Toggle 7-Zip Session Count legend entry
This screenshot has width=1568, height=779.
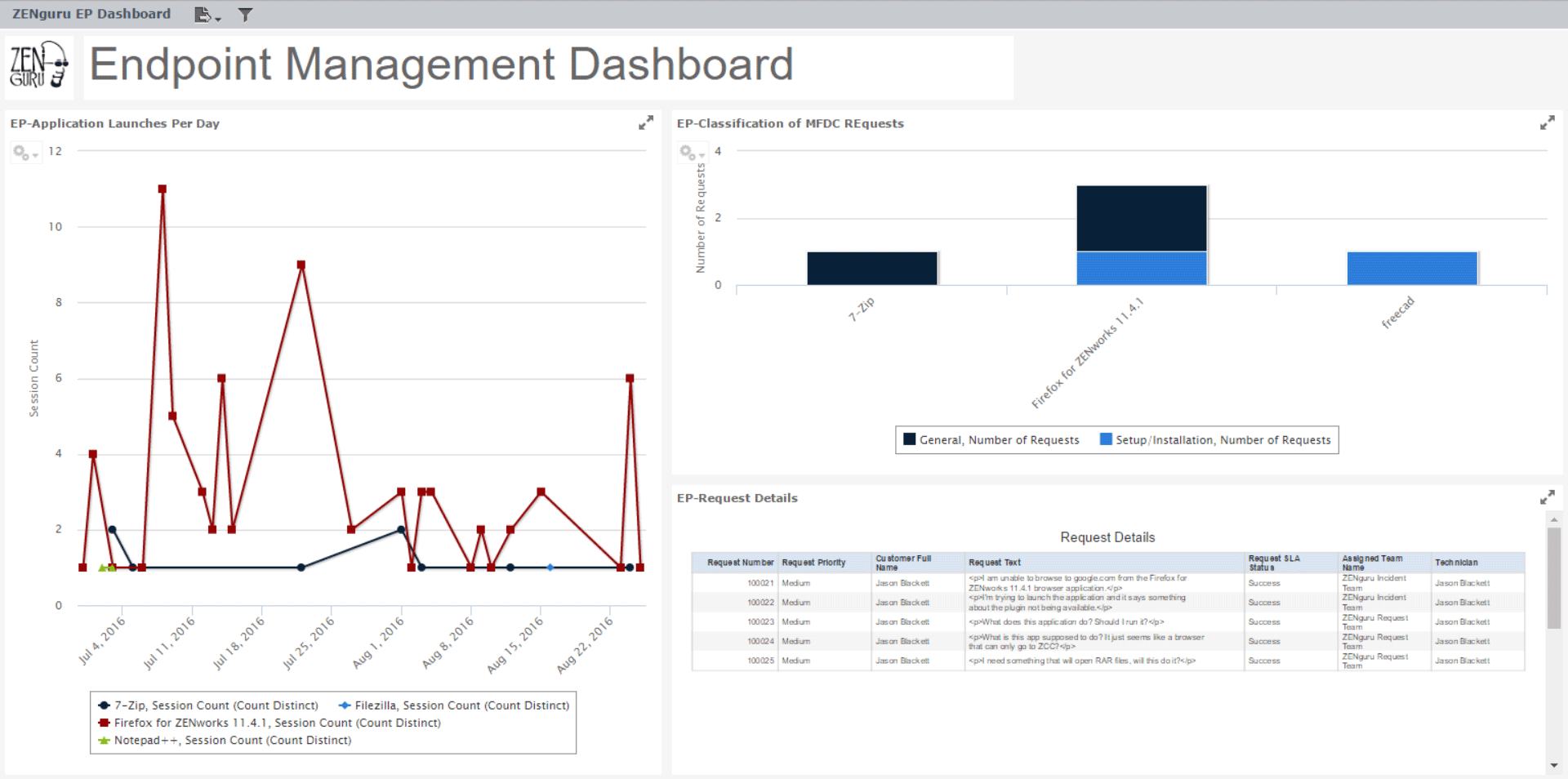(x=208, y=706)
